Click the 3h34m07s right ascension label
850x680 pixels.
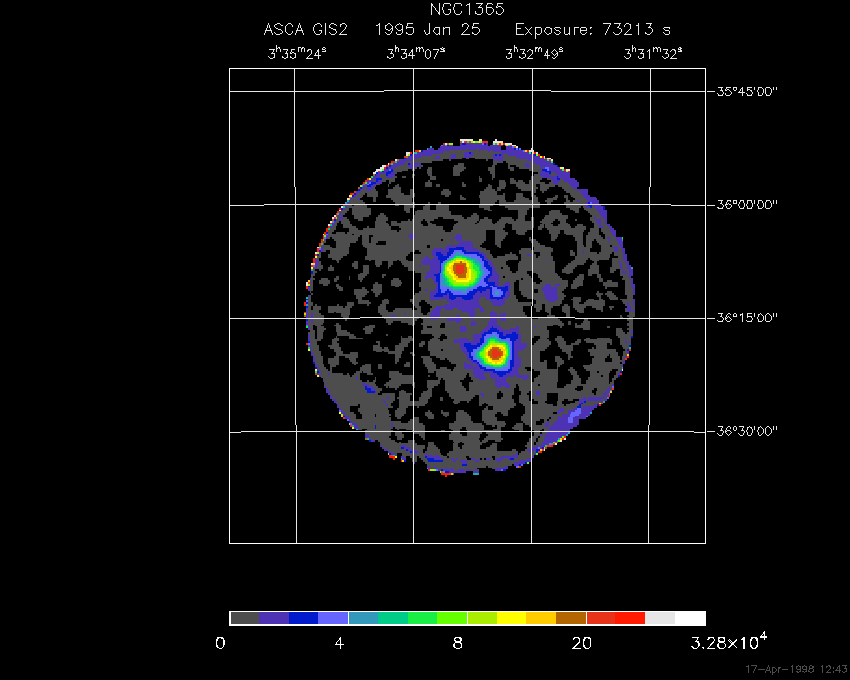click(x=416, y=54)
